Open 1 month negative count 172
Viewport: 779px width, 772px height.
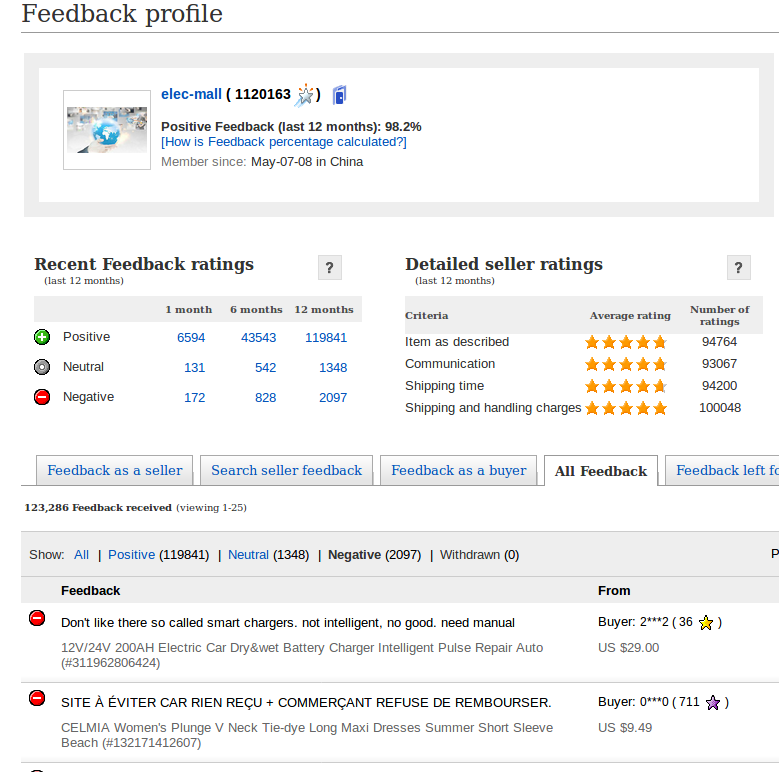[194, 398]
